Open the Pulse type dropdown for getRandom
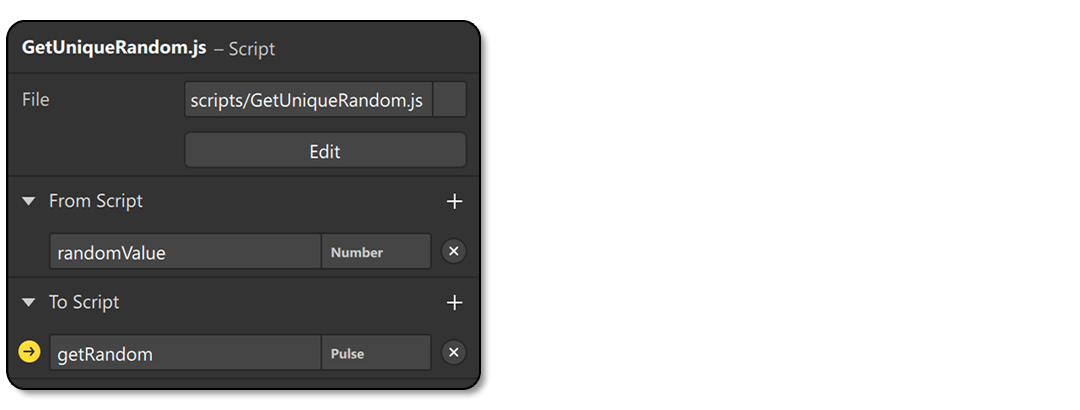Image resolution: width=1080 pixels, height=410 pixels. [376, 353]
